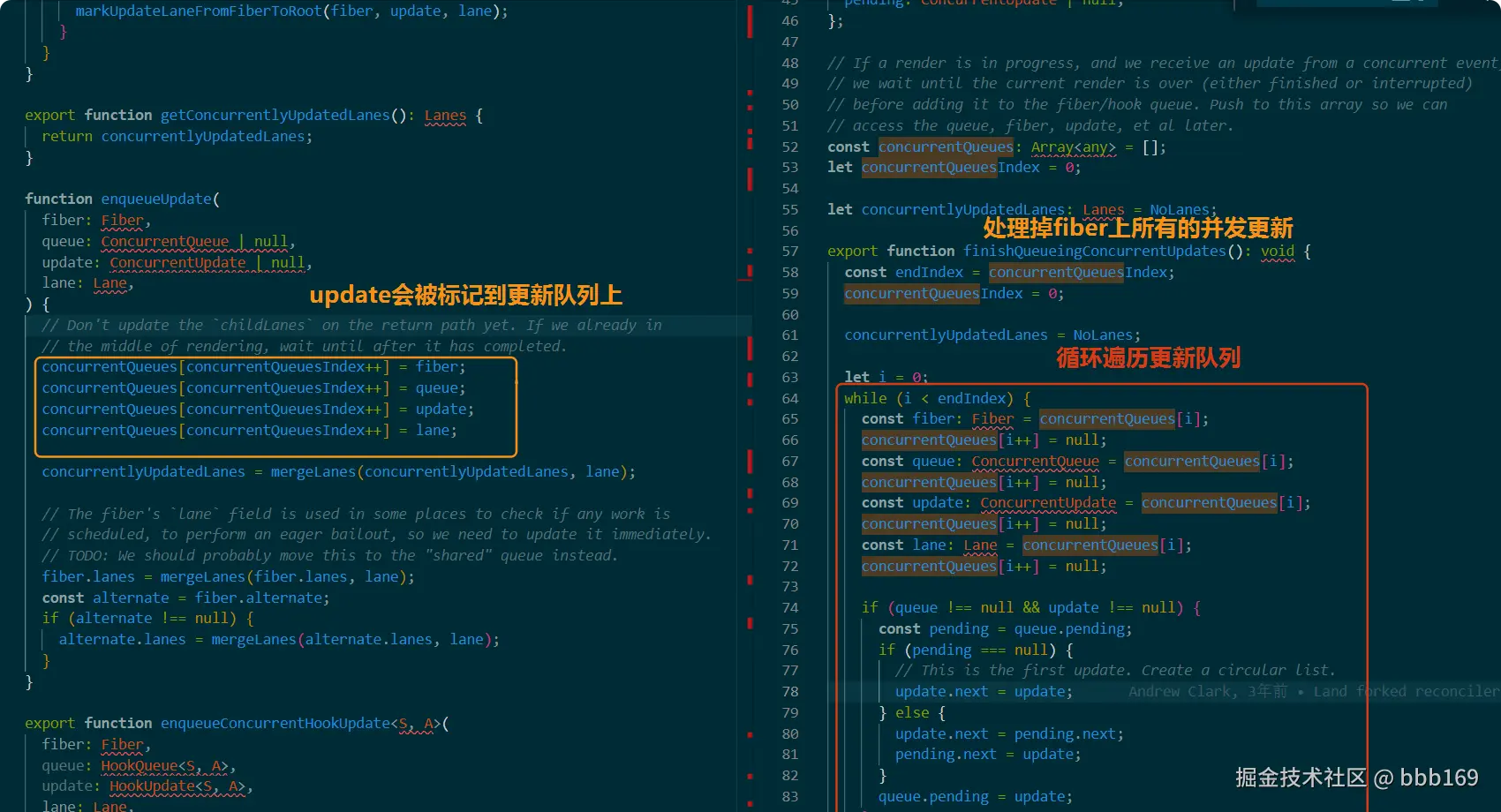Image resolution: width=1501 pixels, height=812 pixels.
Task: Select the Lanes return type link
Action: tap(445, 115)
